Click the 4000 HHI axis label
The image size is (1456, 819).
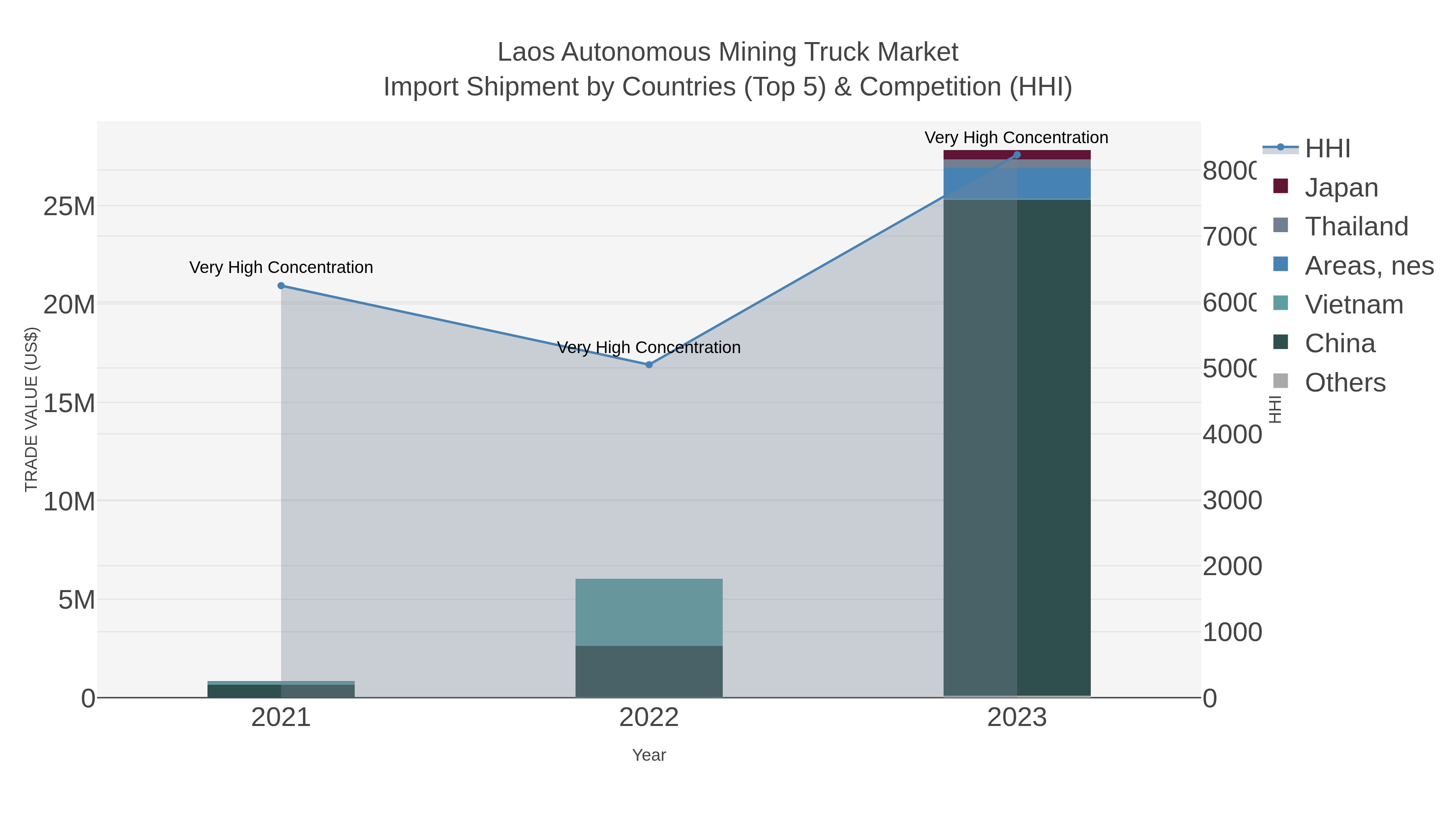1232,434
